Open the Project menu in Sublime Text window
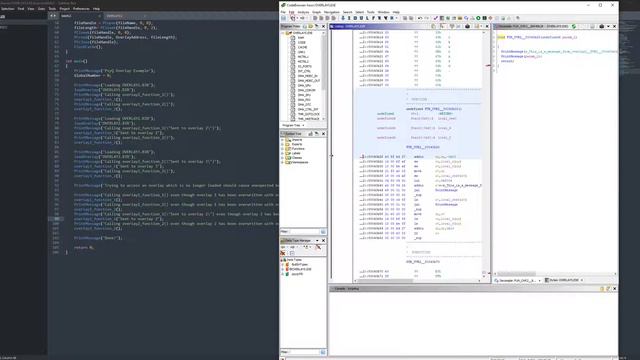 click(x=64, y=9)
